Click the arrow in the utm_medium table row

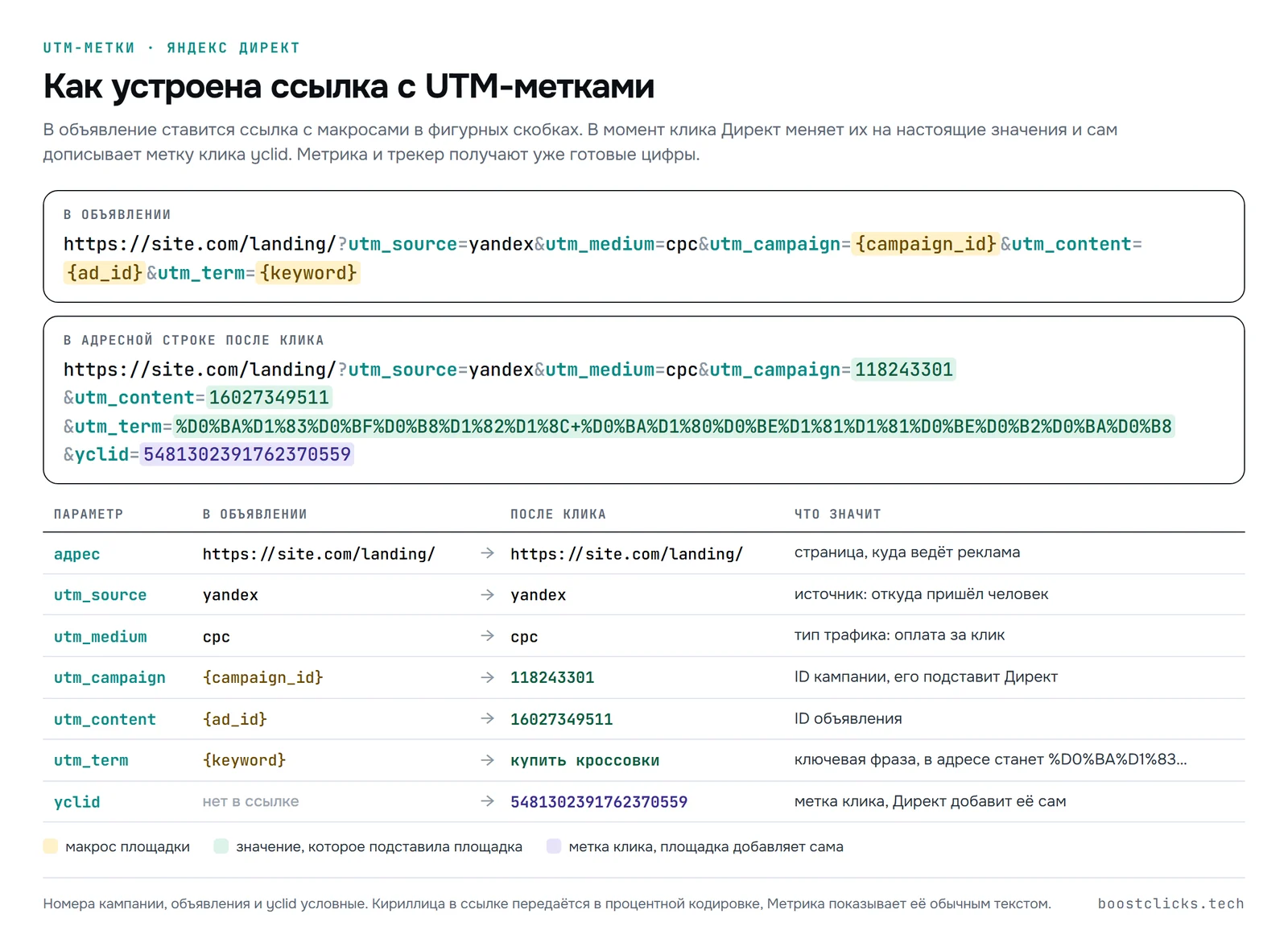click(487, 636)
